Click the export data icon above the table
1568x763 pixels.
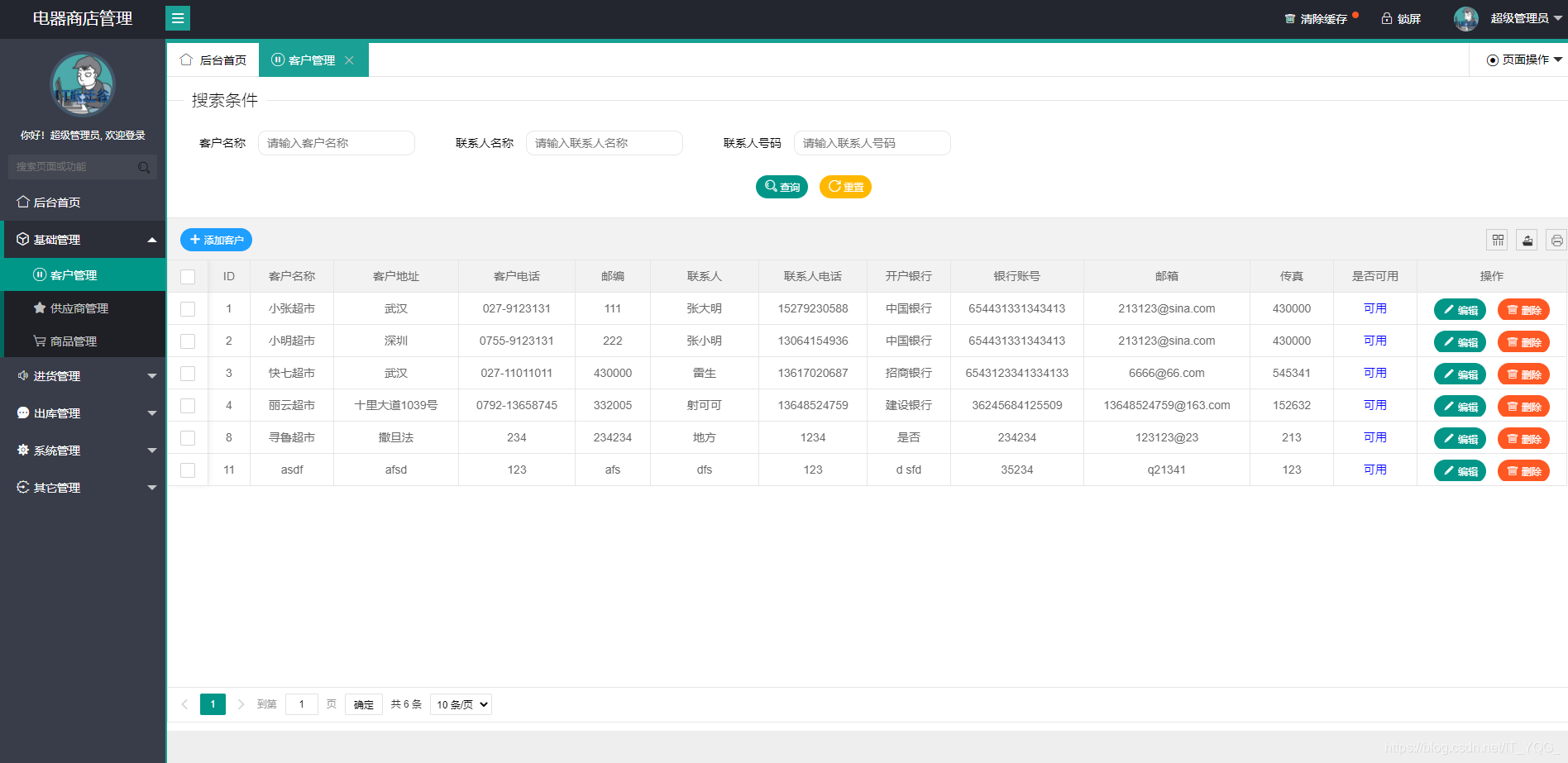click(x=1527, y=240)
